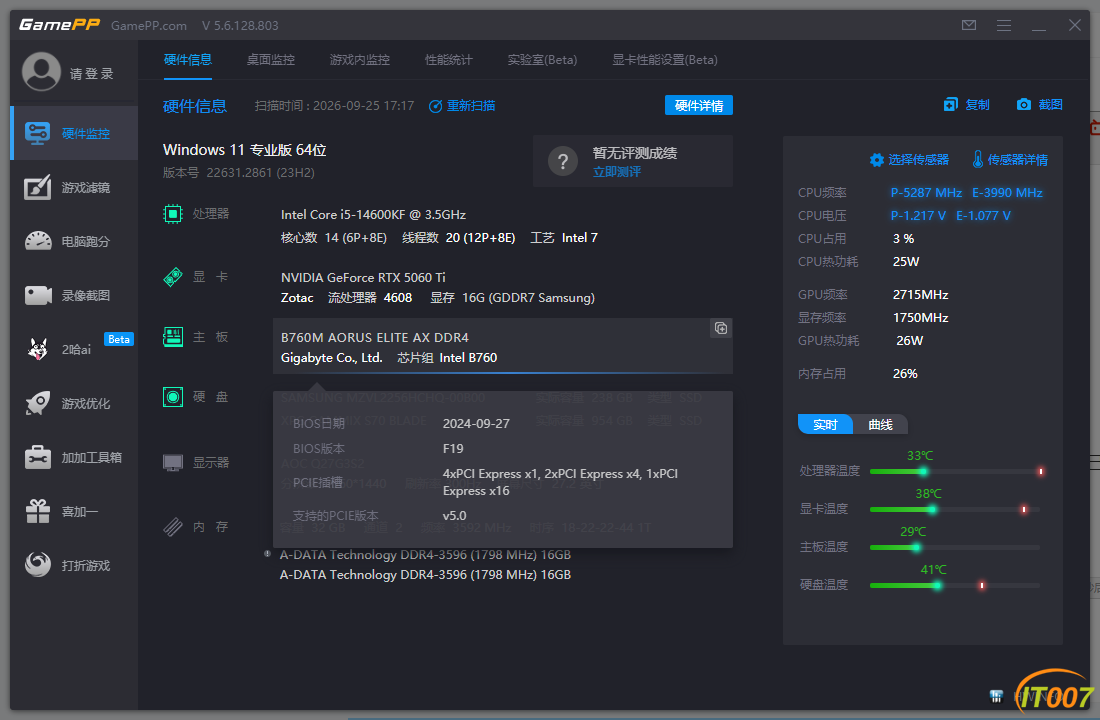The width and height of the screenshot is (1100, 720).
Task: Click the BIOS版本 F19 value
Action: click(453, 448)
